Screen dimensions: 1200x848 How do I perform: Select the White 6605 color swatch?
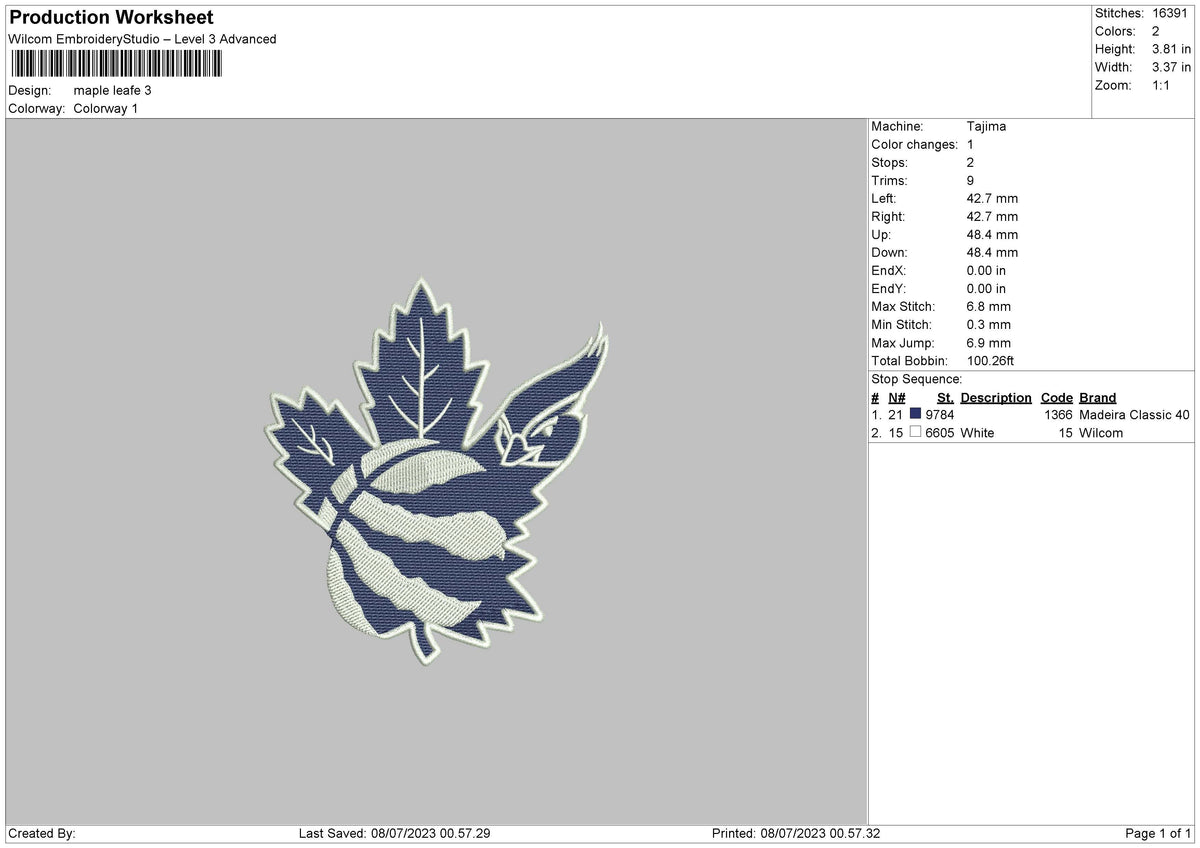pos(916,432)
